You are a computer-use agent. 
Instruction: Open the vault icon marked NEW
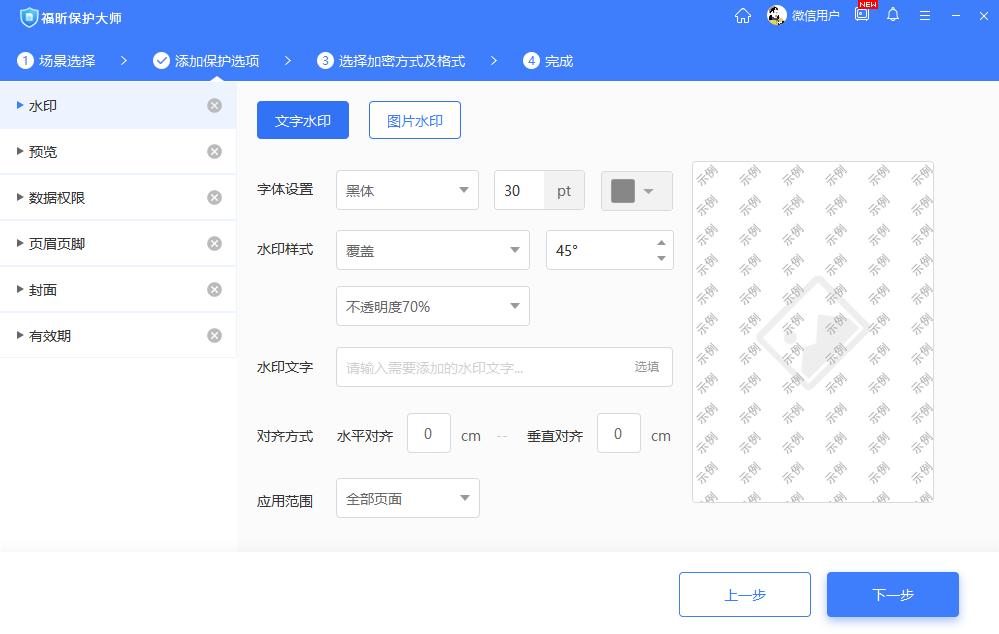pos(861,15)
